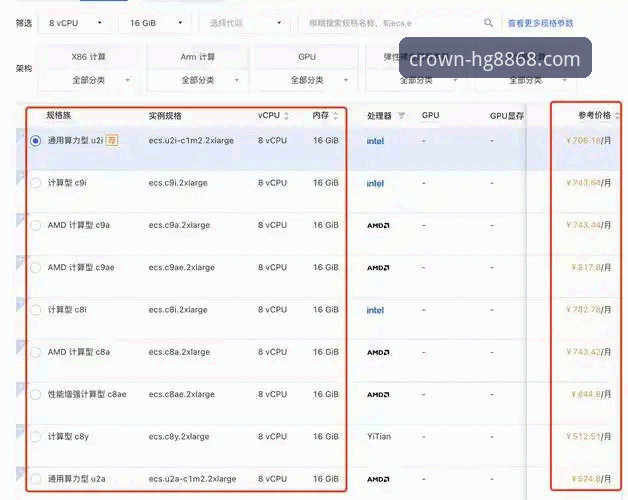The image size is (628, 500).
Task: Click the 规格族 column header
Action: point(58,115)
